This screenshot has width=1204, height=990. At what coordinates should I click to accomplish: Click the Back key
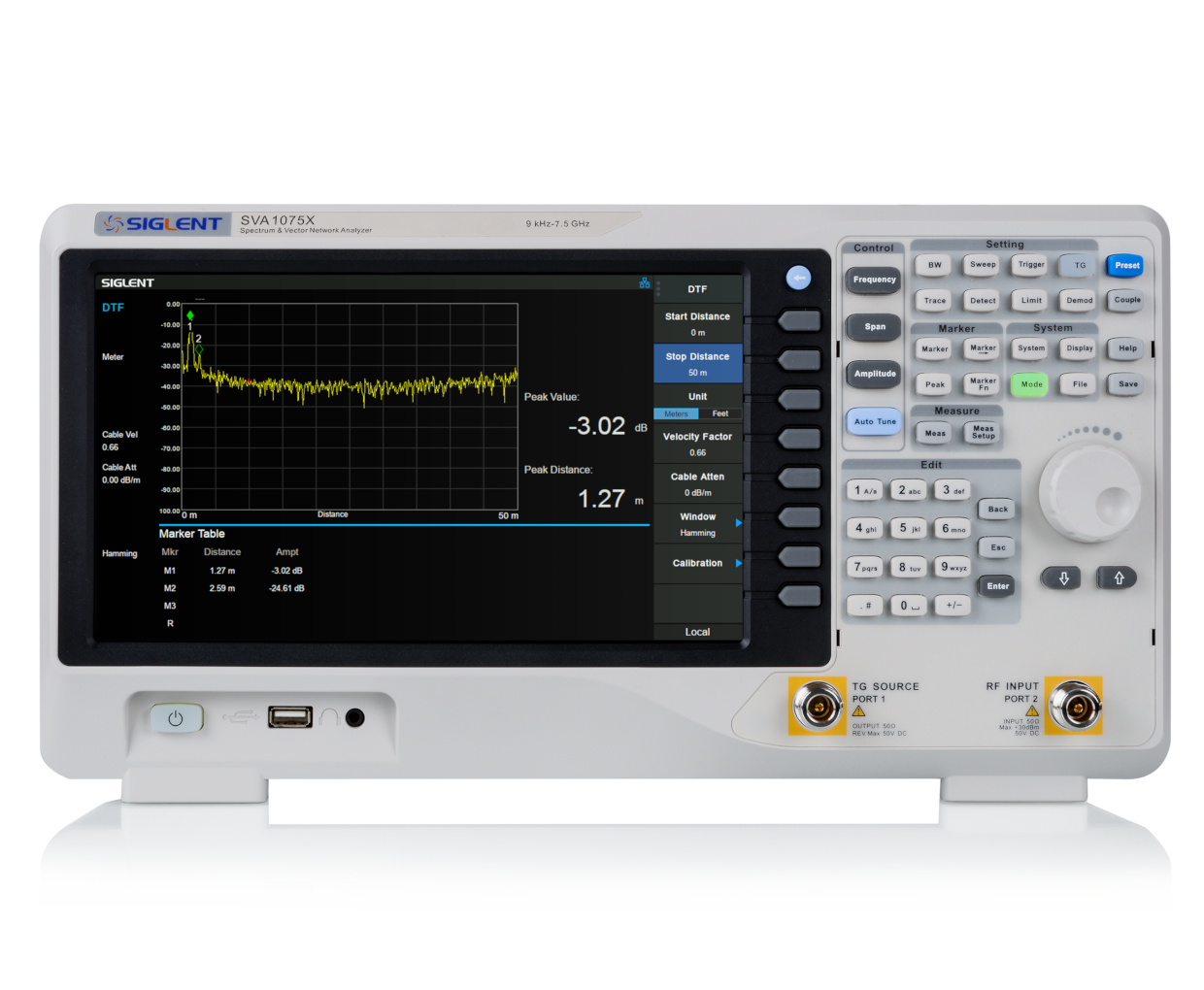click(x=998, y=510)
